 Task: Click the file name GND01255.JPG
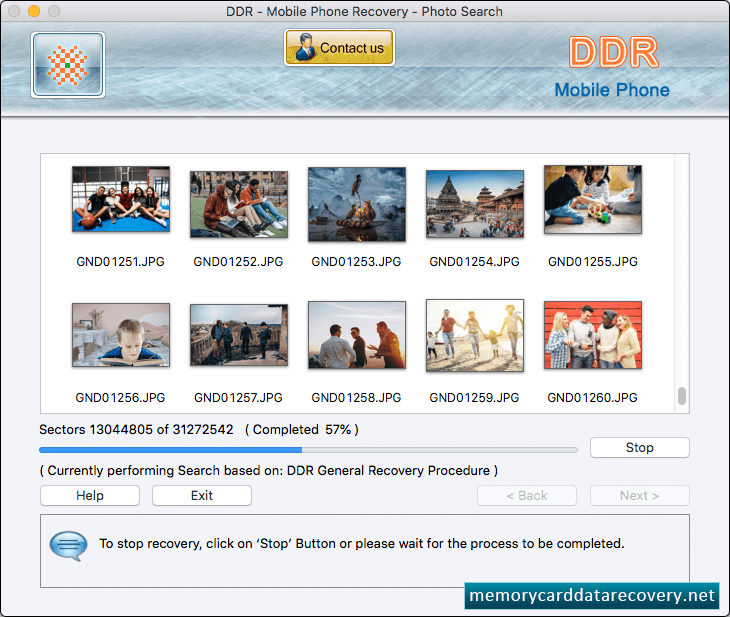click(x=593, y=262)
